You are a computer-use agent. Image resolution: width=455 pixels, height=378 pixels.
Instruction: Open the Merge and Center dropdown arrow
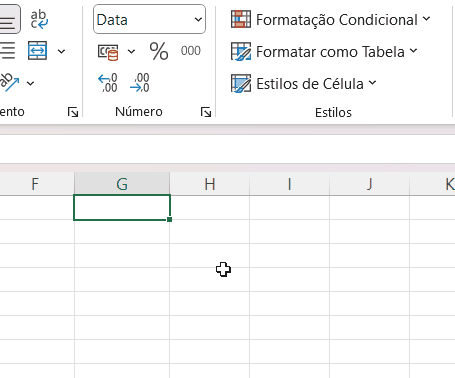coord(61,51)
